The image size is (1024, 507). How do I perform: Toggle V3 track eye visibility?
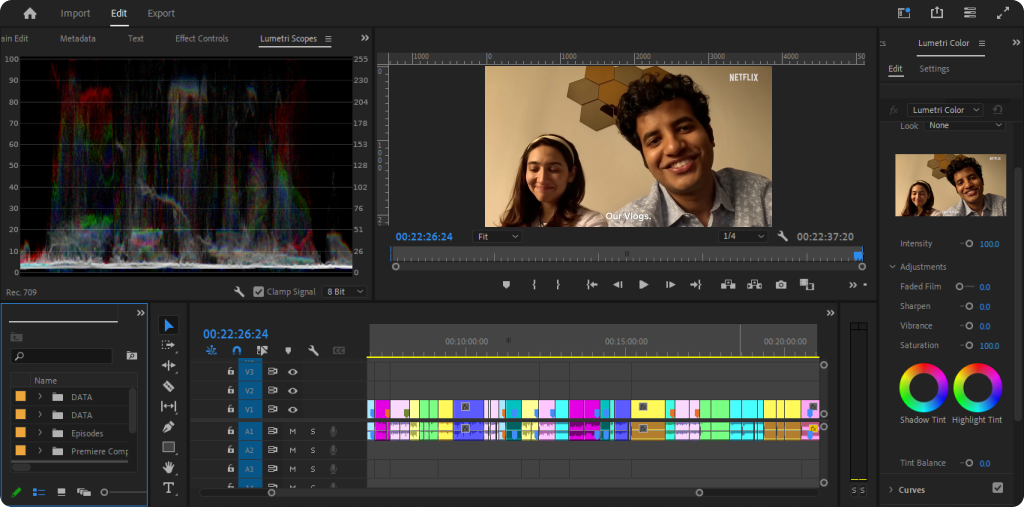point(293,372)
